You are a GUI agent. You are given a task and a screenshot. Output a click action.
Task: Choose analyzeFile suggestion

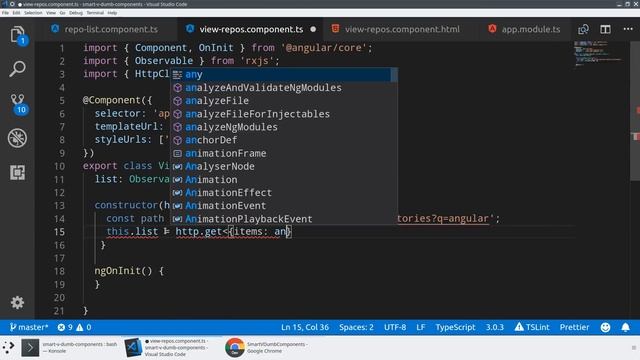(281, 101)
